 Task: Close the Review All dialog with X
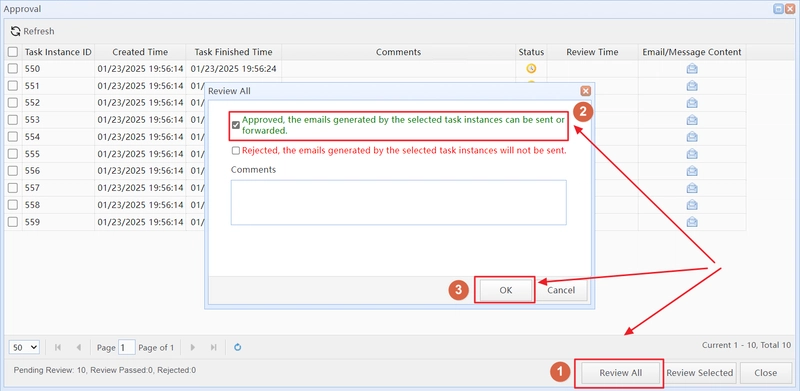click(x=586, y=91)
